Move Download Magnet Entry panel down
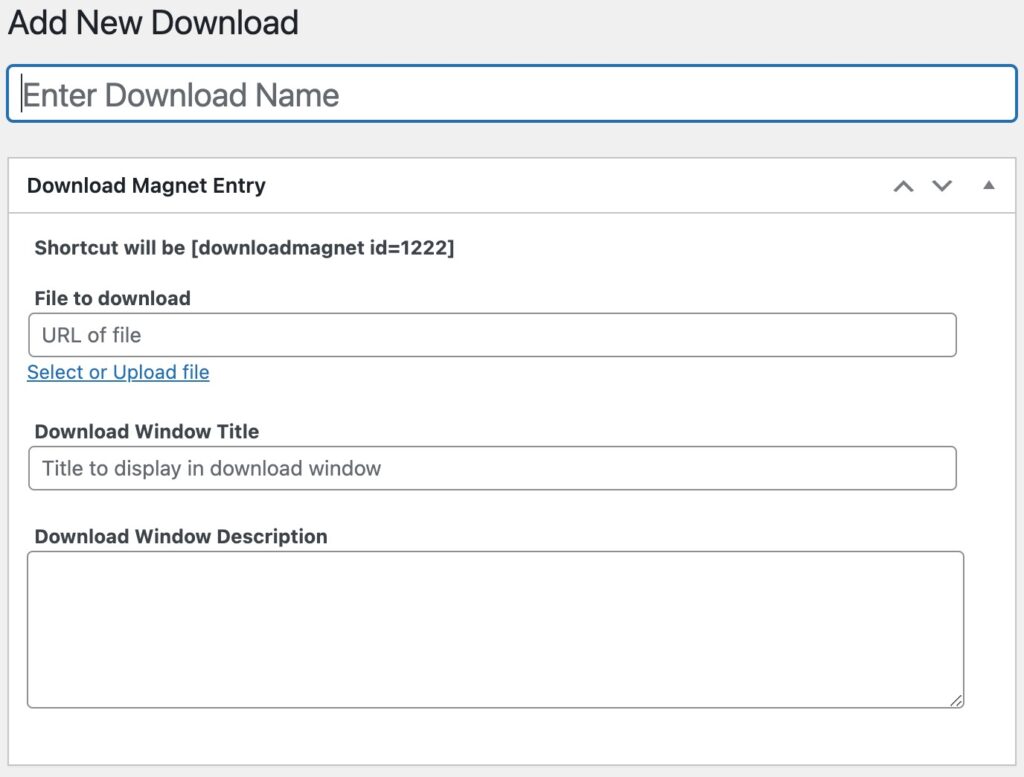1024x777 pixels. (x=942, y=186)
